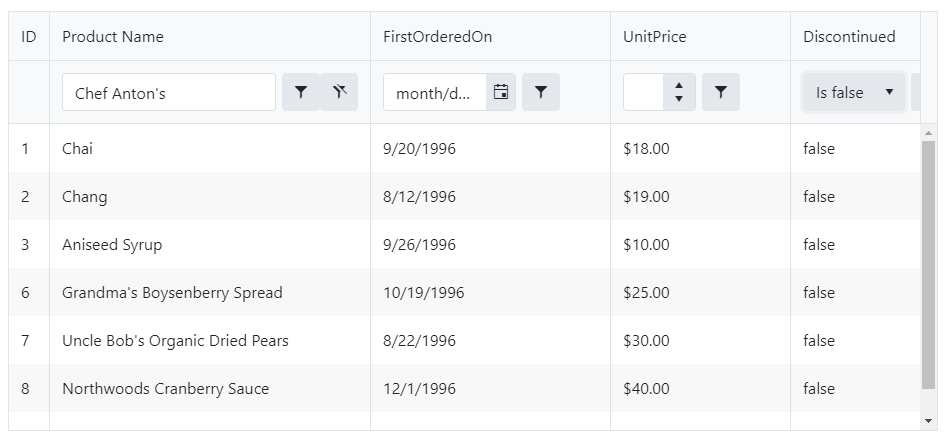The width and height of the screenshot is (947, 441).
Task: Click the FirstOrderedOn date input field
Action: point(435,92)
